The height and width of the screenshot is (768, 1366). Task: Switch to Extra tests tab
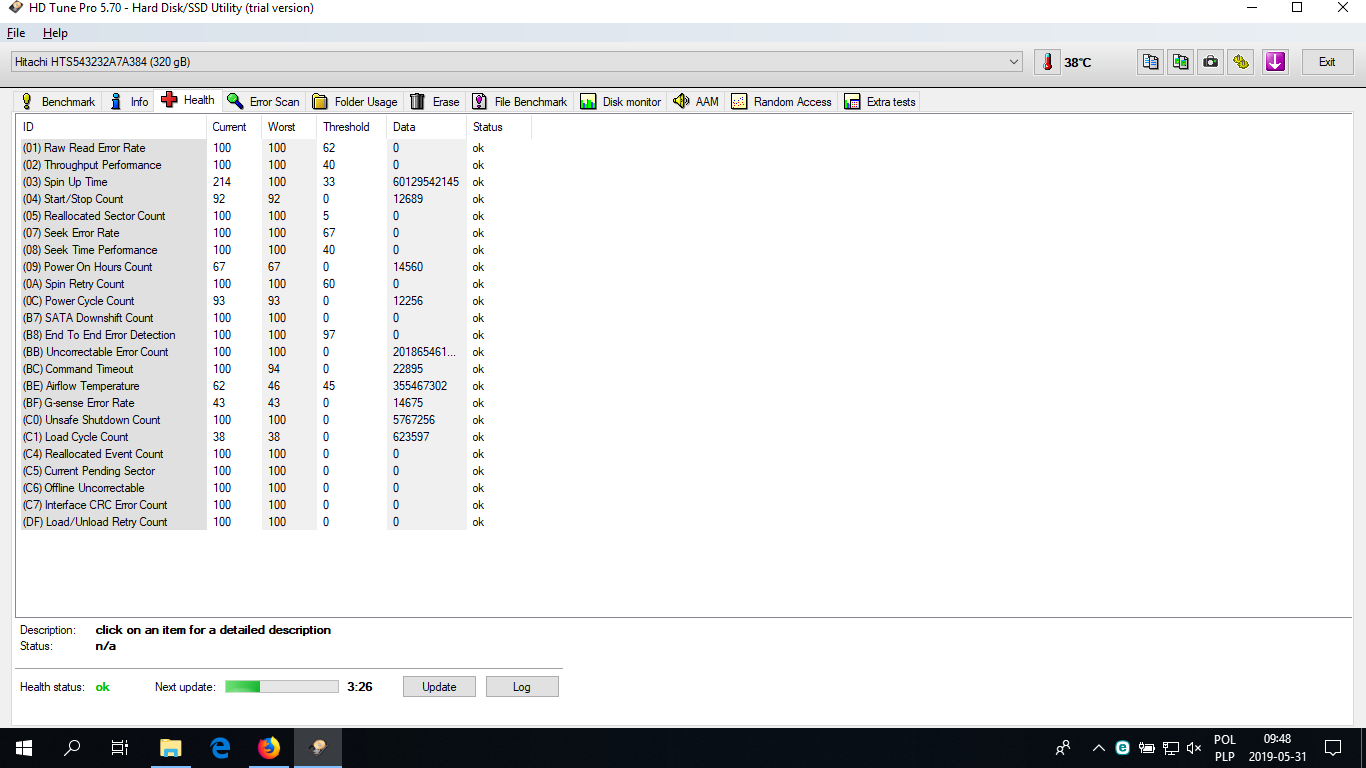[x=880, y=101]
